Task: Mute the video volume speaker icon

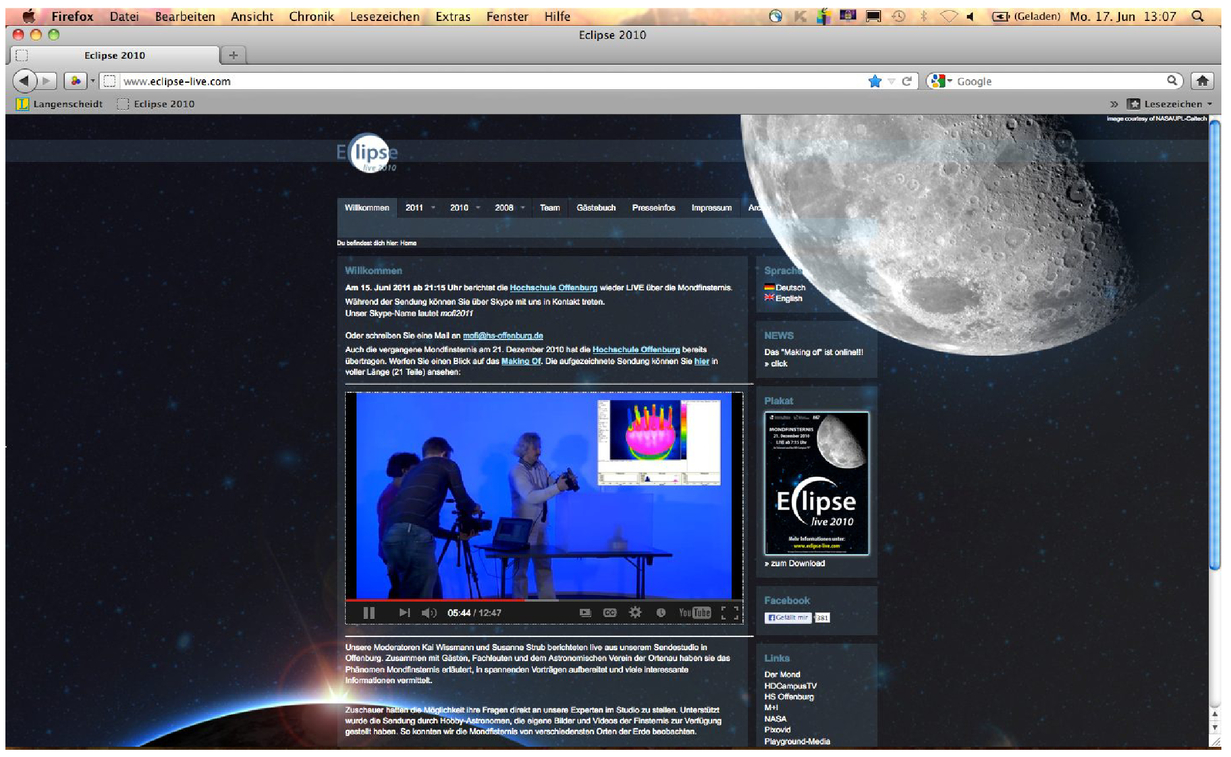Action: tap(429, 613)
